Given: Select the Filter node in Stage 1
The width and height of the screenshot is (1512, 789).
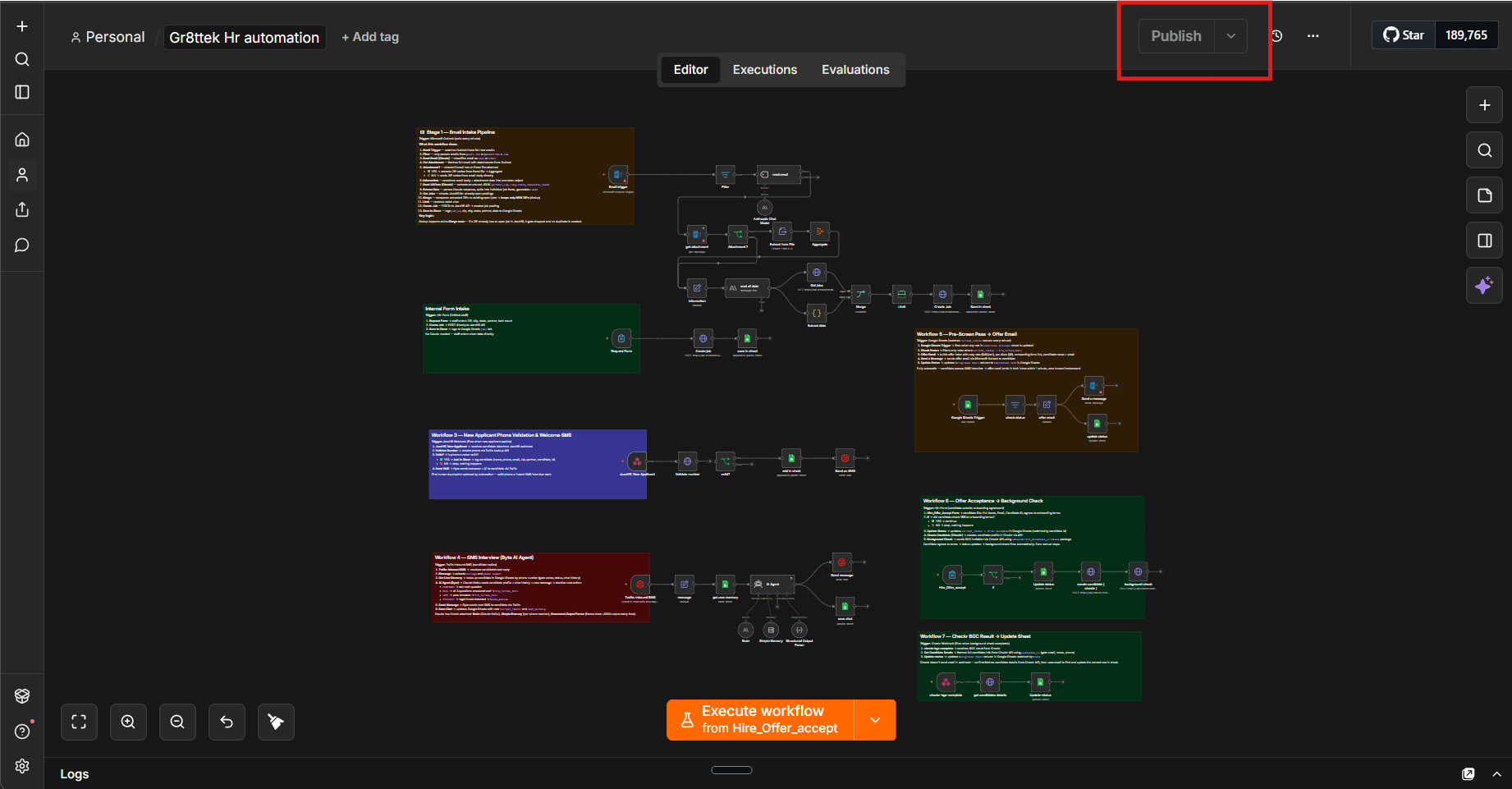Looking at the screenshot, I should 726,175.
